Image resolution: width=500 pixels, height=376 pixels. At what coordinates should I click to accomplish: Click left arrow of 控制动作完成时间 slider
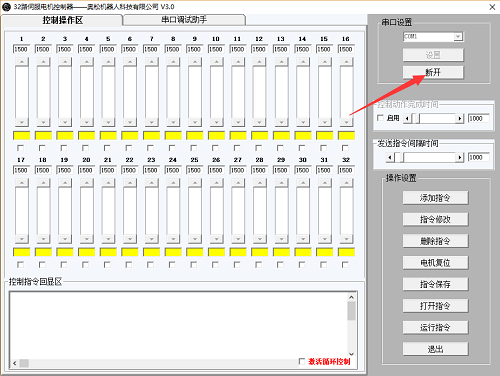coord(407,118)
